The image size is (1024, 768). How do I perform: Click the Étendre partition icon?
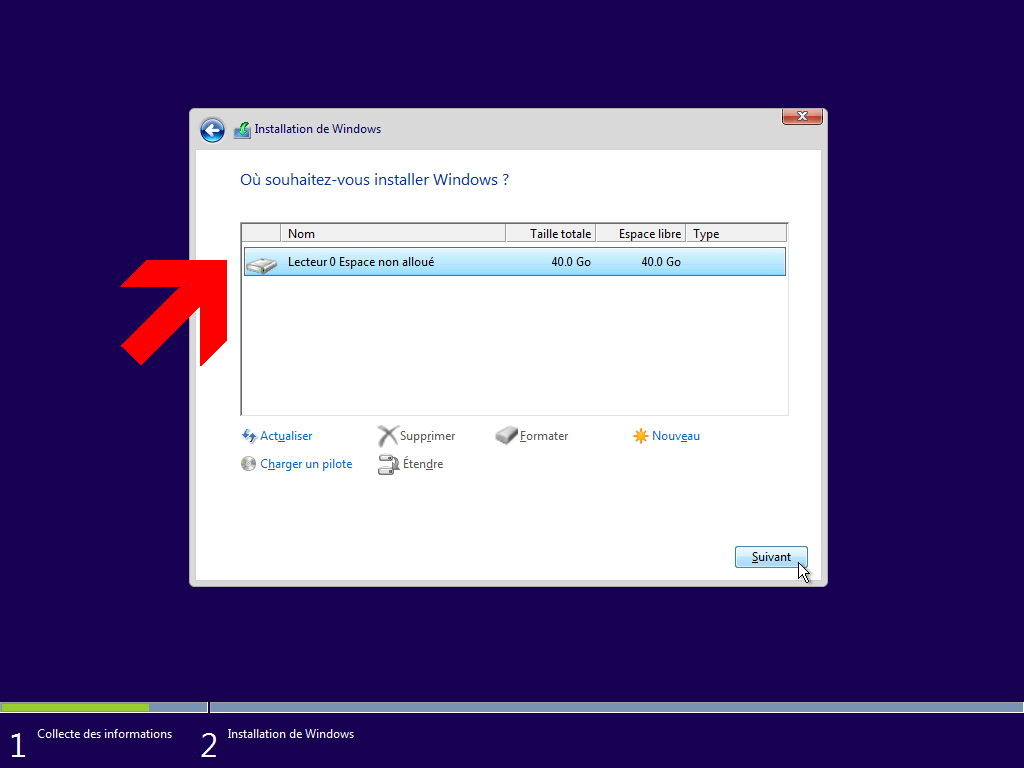click(388, 464)
